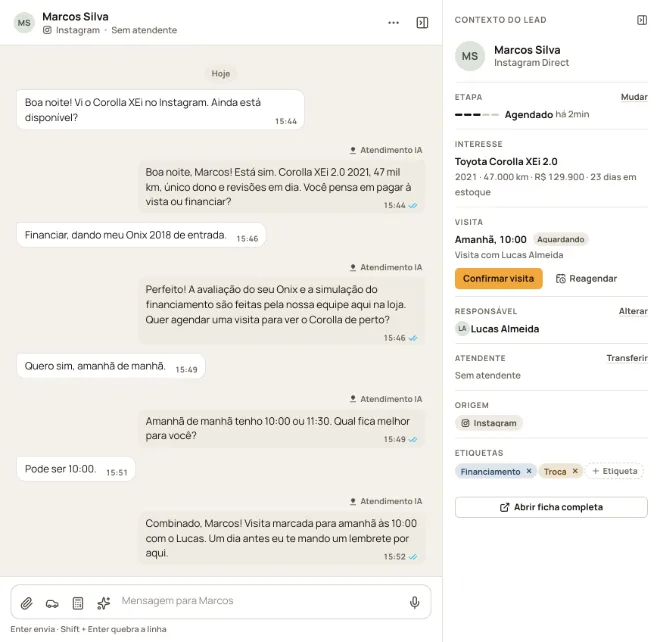Click the LA avatar beside Lucas Almeida
The width and height of the screenshot is (660, 642).
(462, 328)
